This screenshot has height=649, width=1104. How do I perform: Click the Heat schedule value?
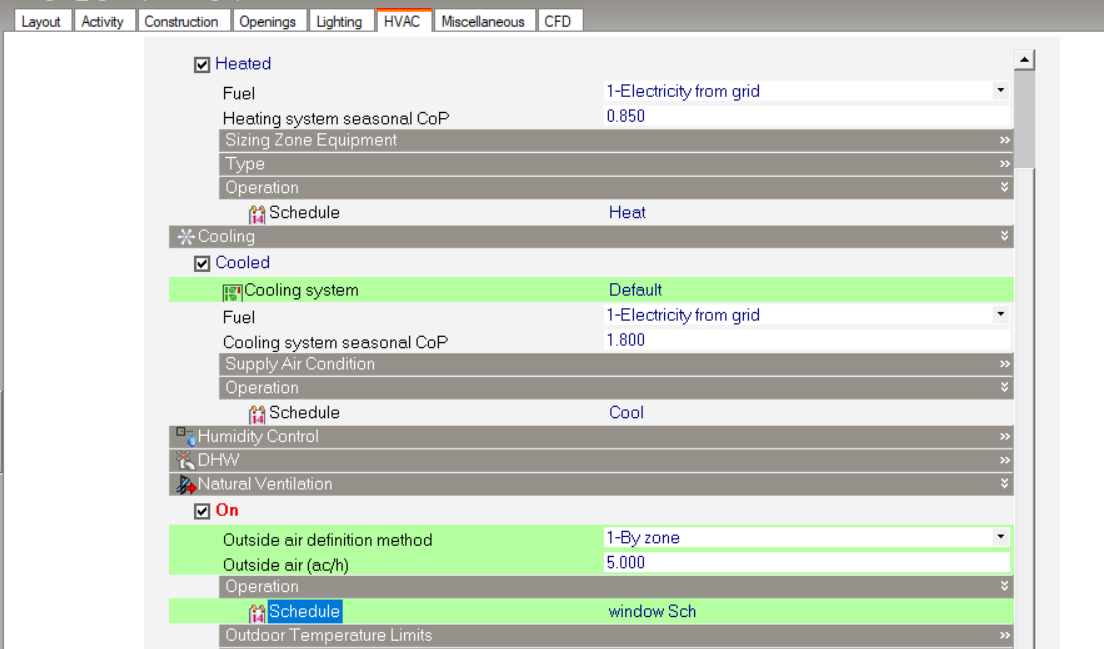tap(627, 213)
